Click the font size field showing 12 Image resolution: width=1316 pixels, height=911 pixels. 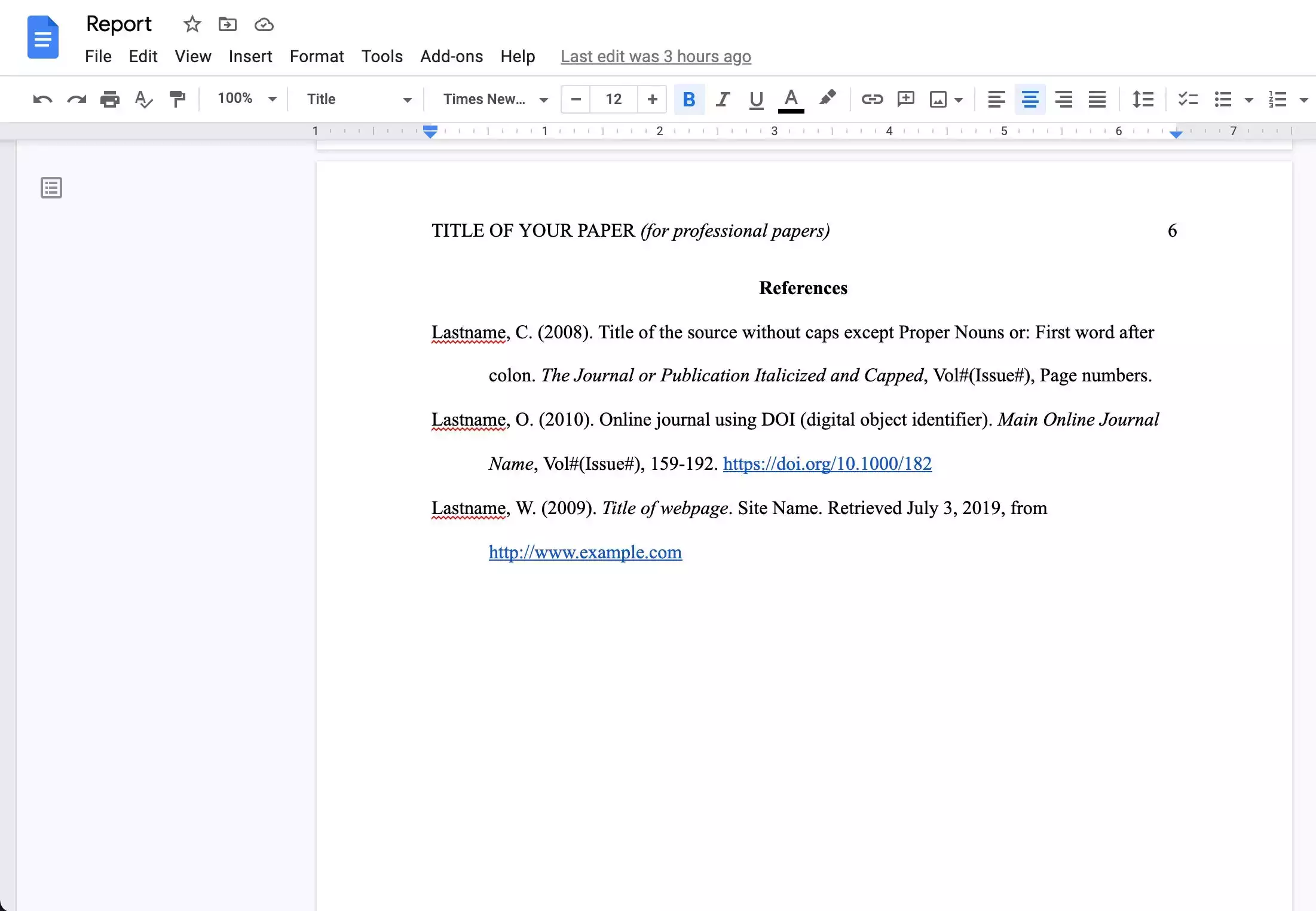614,99
